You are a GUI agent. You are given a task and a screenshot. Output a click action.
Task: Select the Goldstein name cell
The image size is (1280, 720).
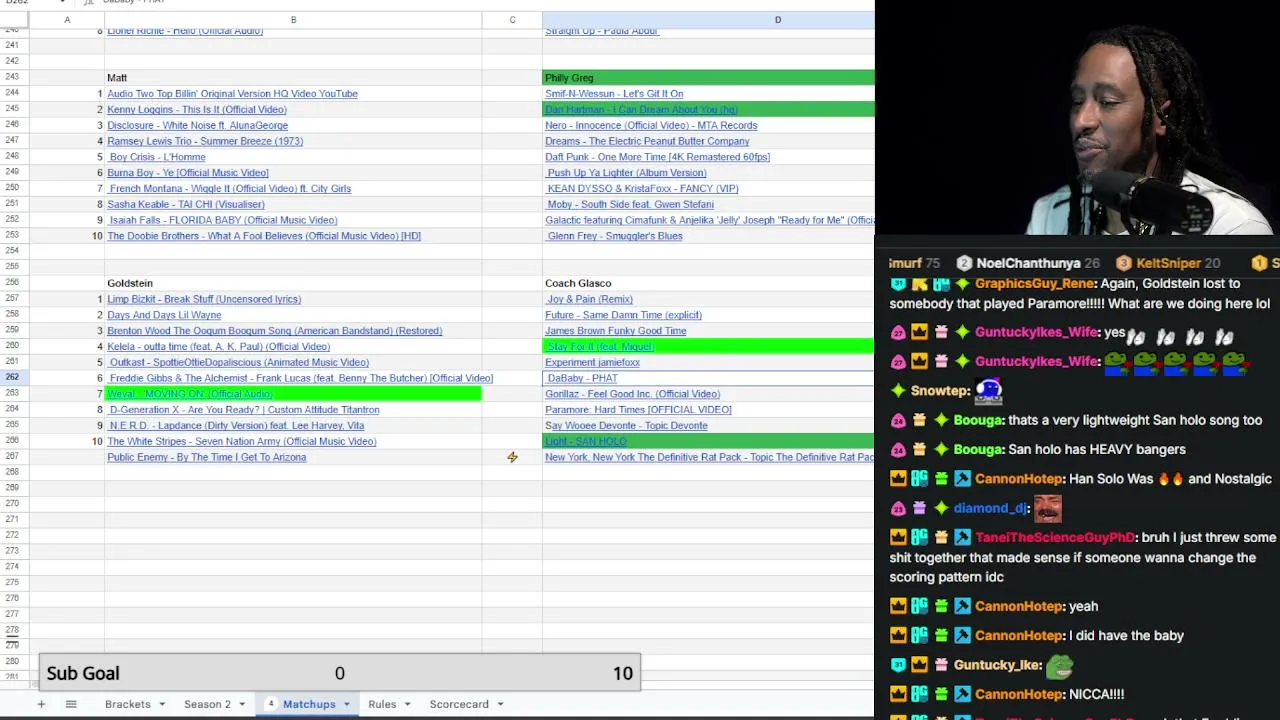coord(293,283)
